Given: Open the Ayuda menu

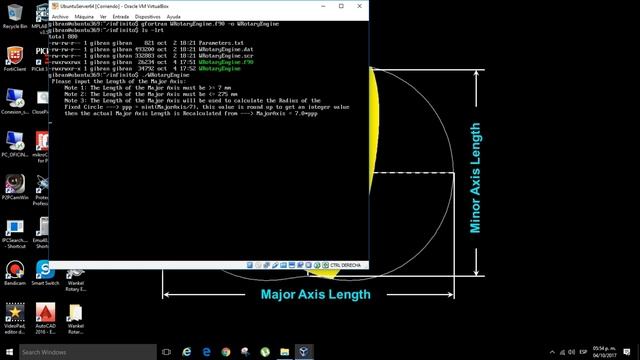Looking at the screenshot, I should click(173, 17).
